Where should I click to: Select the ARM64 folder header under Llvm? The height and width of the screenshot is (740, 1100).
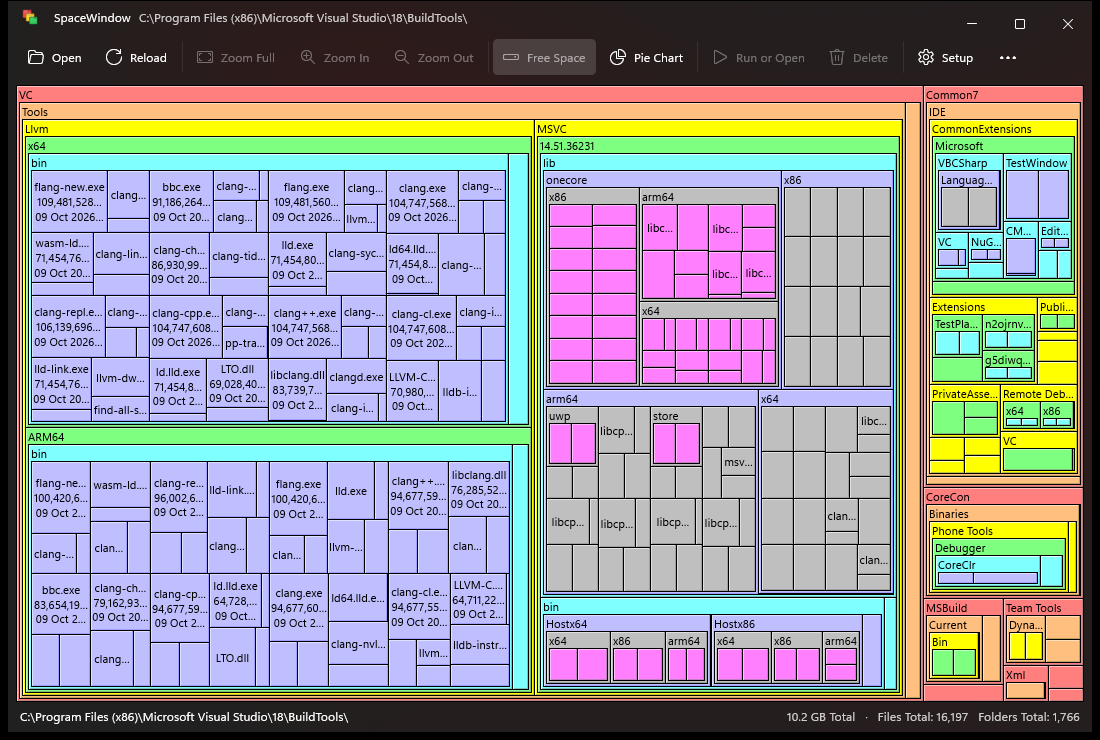pos(278,436)
